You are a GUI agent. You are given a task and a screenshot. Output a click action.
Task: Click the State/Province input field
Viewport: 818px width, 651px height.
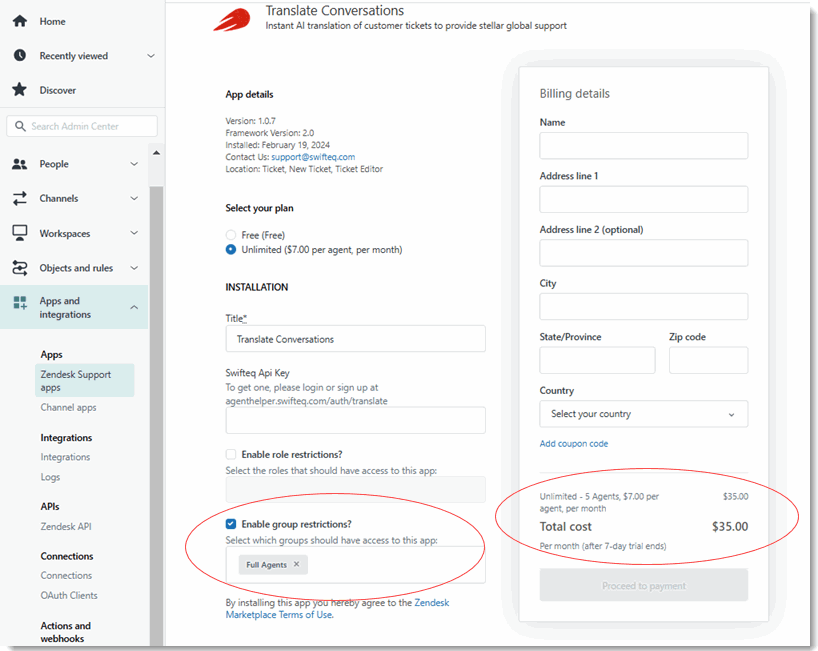pyautogui.click(x=597, y=360)
